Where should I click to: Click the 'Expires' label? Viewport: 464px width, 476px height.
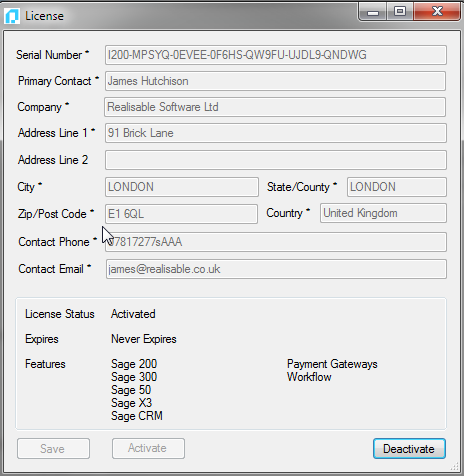point(42,339)
